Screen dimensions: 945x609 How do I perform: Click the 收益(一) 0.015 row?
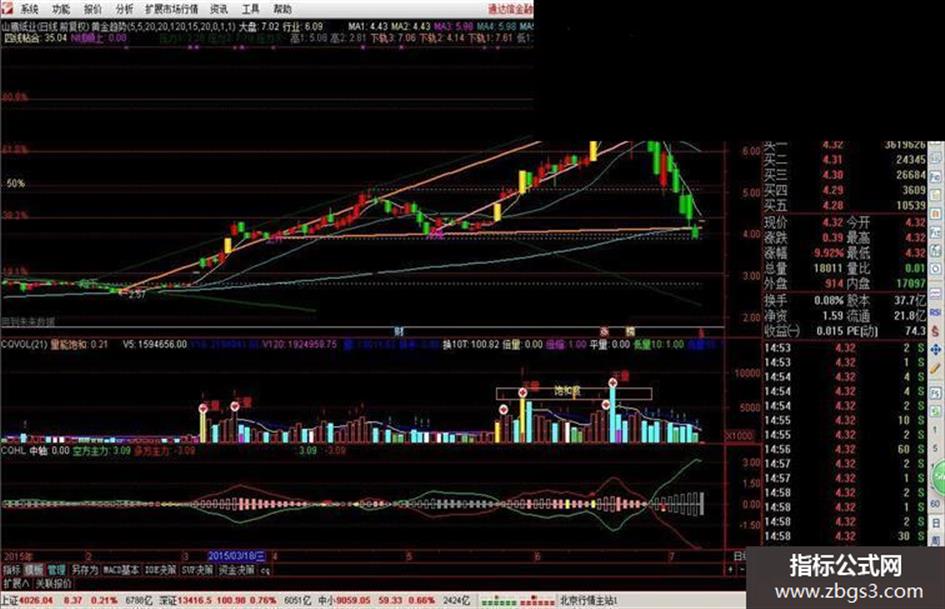pyautogui.click(x=803, y=331)
